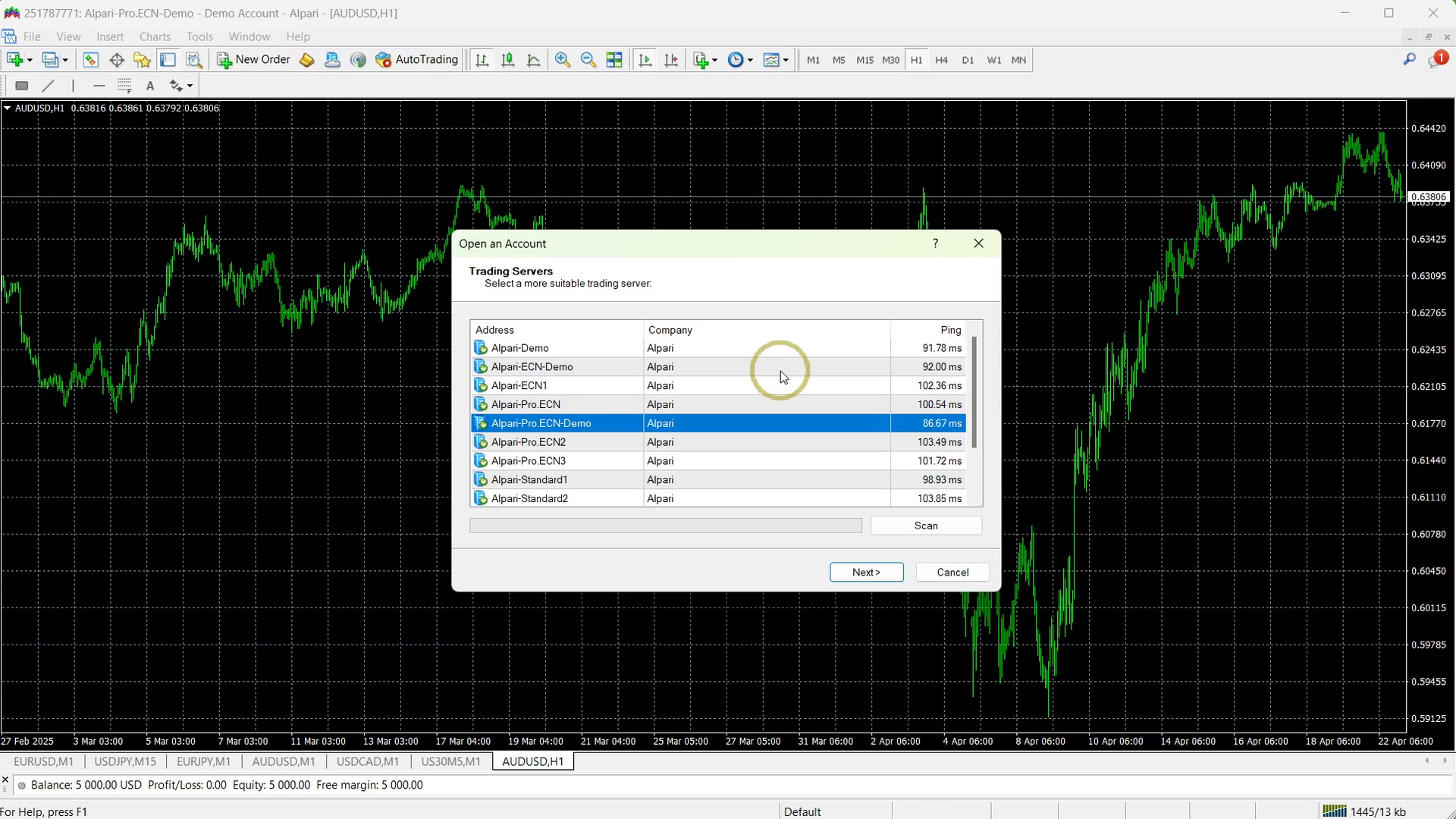Viewport: 1456px width, 819px height.
Task: Click Cancel in Open an Account dialog
Action: point(952,572)
